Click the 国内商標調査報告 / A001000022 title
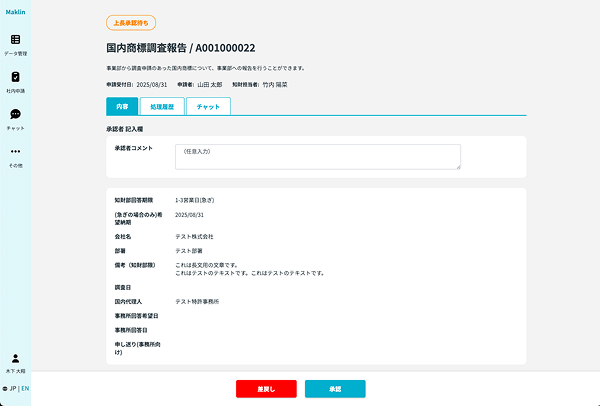The height and width of the screenshot is (406, 600). click(x=180, y=47)
